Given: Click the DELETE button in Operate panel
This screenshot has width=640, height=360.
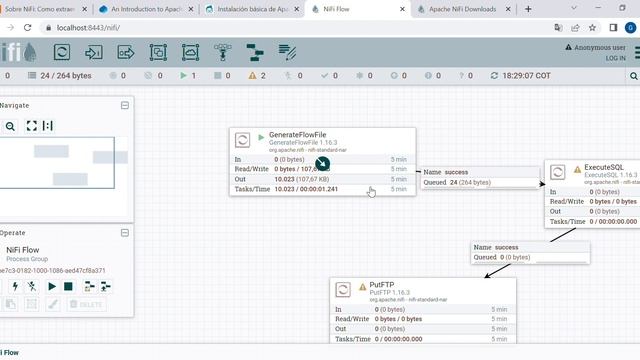Looking at the screenshot, I should tap(87, 304).
